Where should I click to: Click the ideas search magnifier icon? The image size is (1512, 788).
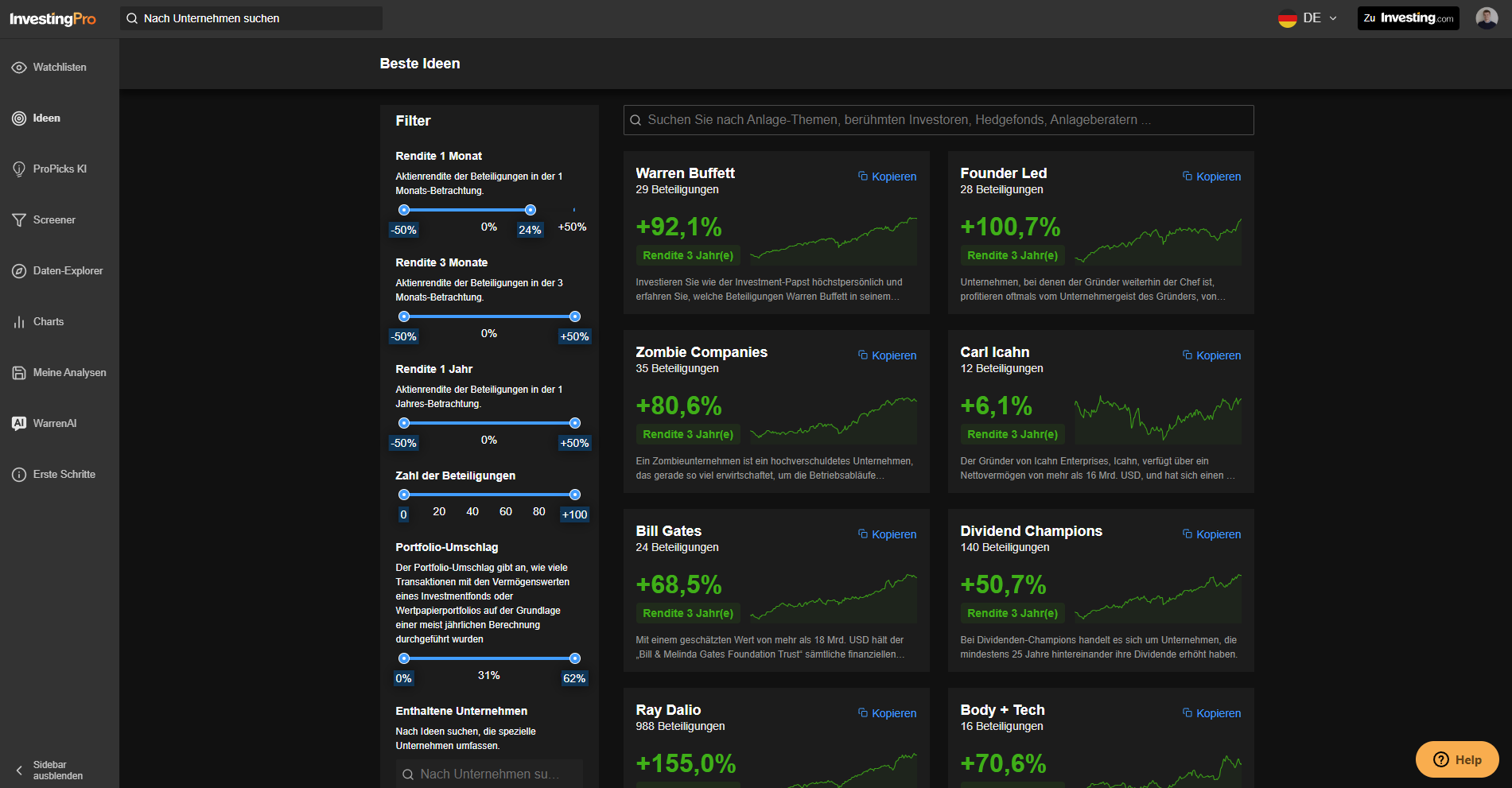coord(636,120)
